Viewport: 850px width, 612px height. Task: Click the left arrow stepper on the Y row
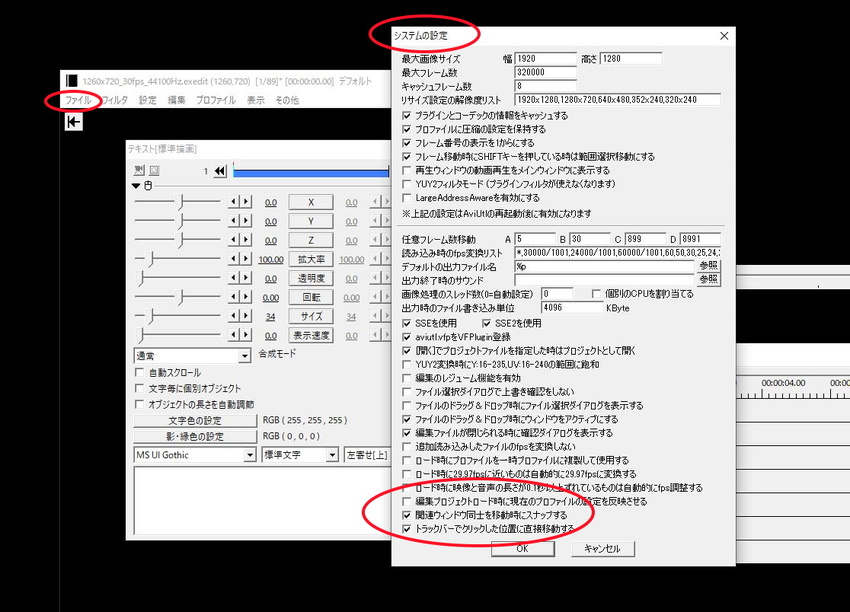[x=234, y=221]
